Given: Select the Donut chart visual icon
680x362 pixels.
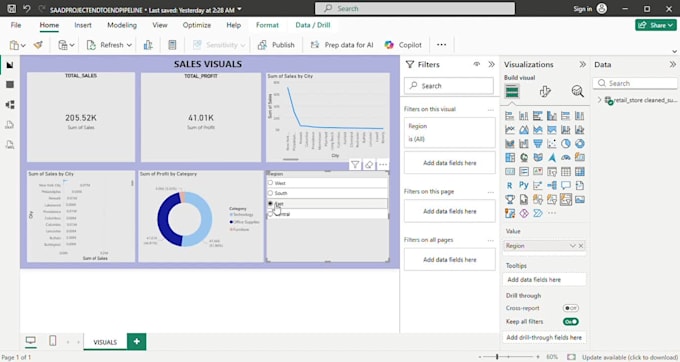Looking at the screenshot, I should 580,143.
